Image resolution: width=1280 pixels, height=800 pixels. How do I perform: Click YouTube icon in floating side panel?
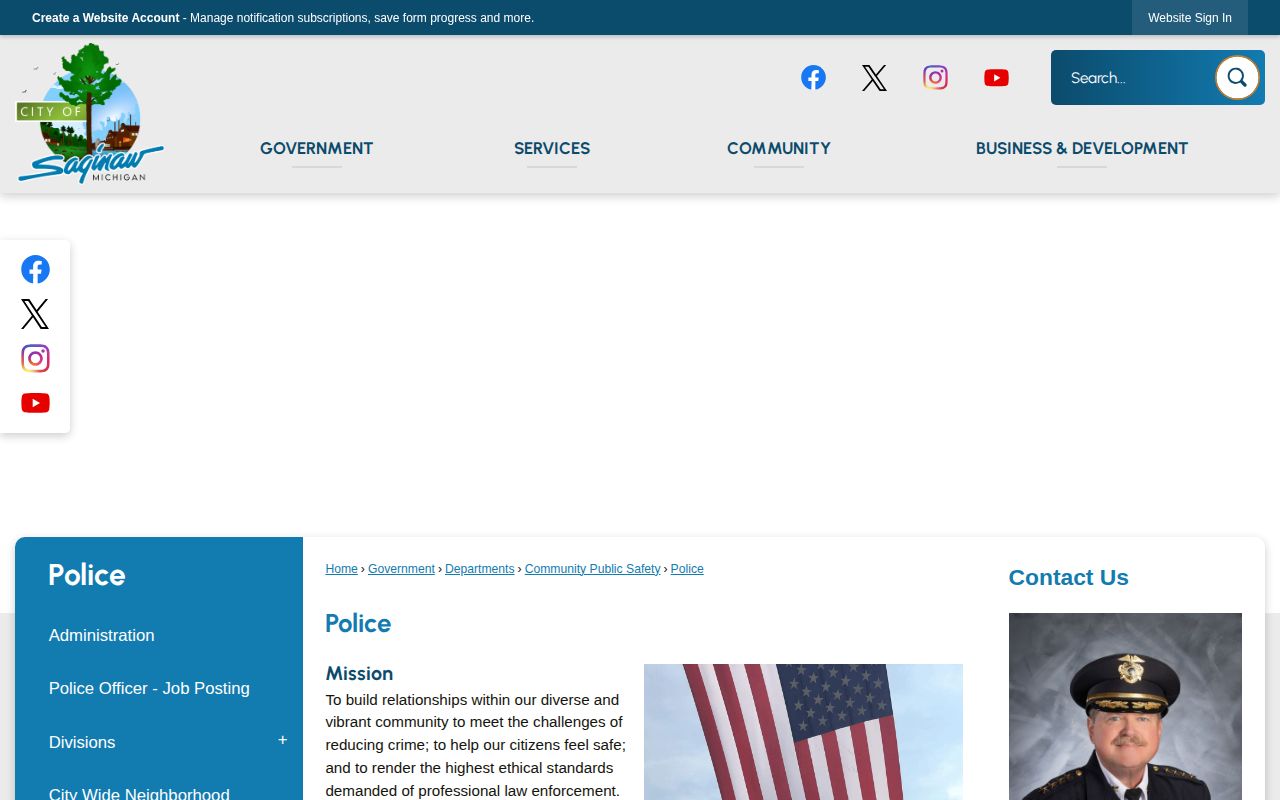point(35,403)
